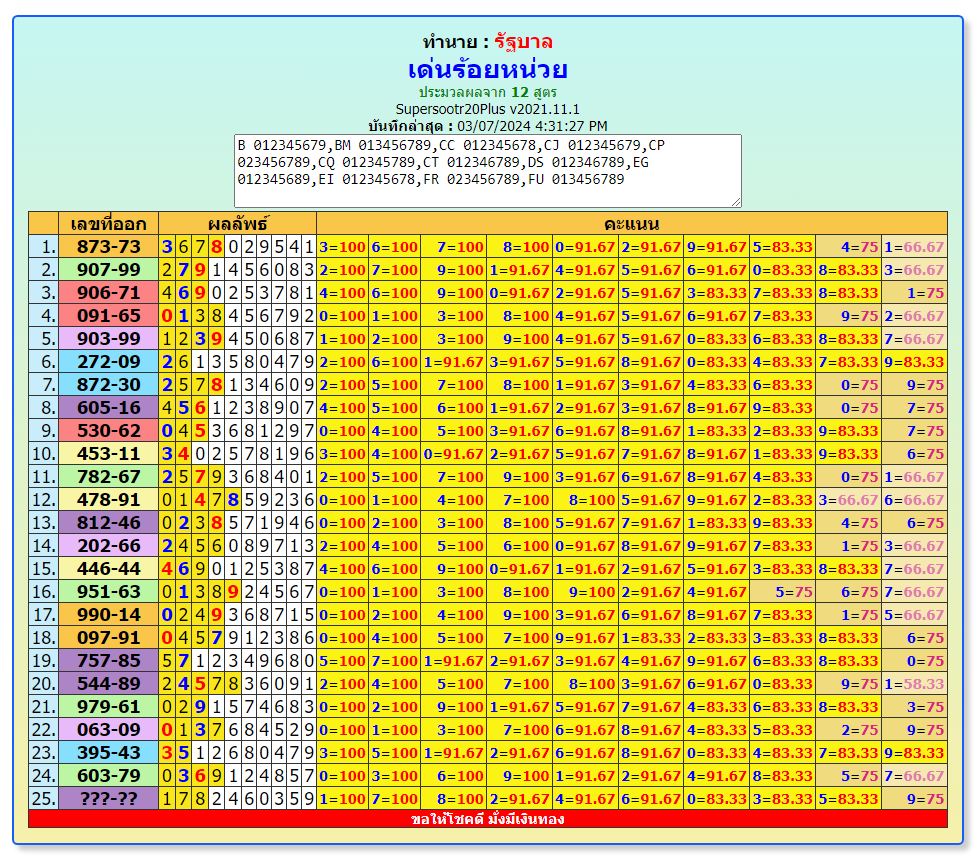Click score 2=75 in row 22
Image resolution: width=977 pixels, height=861 pixels.
click(848, 730)
